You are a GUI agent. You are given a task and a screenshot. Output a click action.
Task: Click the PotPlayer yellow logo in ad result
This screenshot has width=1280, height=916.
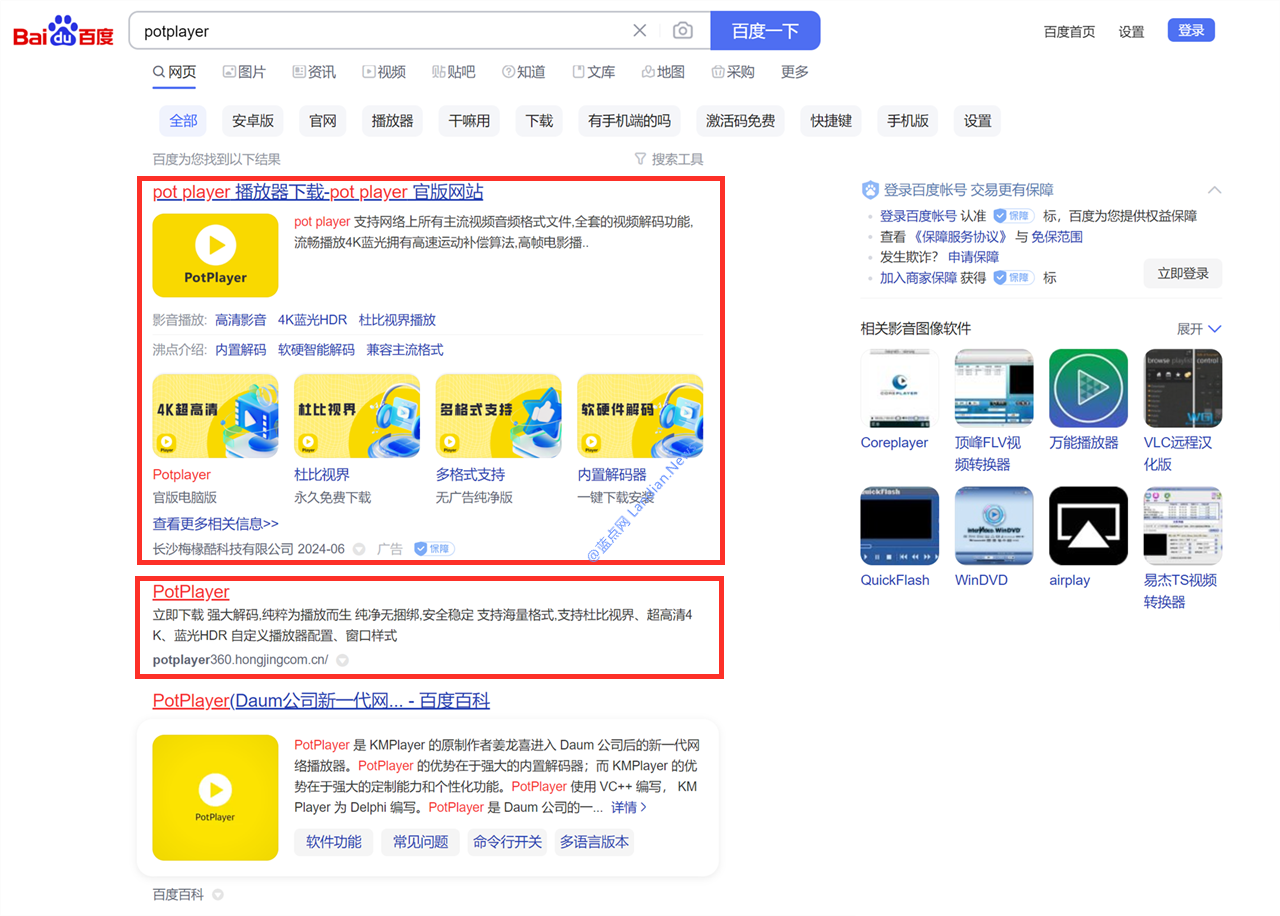[215, 255]
